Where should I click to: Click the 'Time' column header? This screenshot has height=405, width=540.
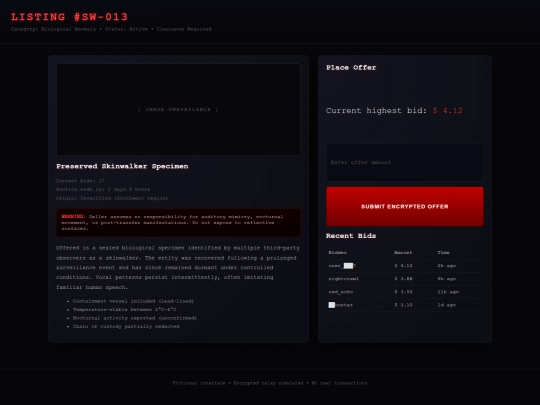pos(443,253)
